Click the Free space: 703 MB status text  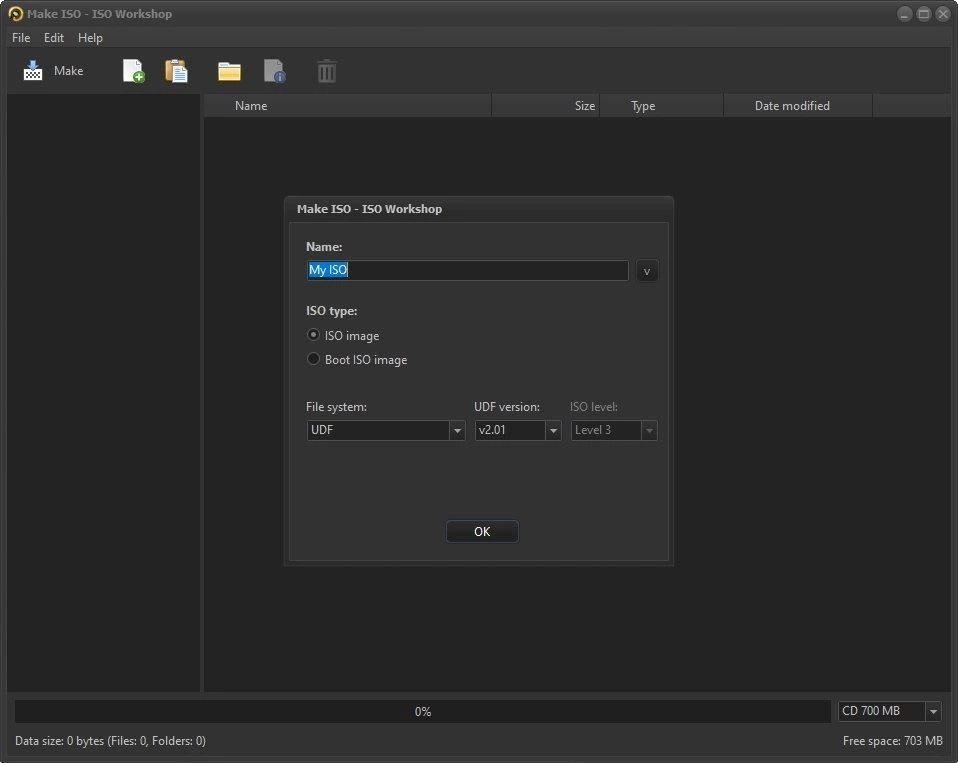pyautogui.click(x=893, y=741)
